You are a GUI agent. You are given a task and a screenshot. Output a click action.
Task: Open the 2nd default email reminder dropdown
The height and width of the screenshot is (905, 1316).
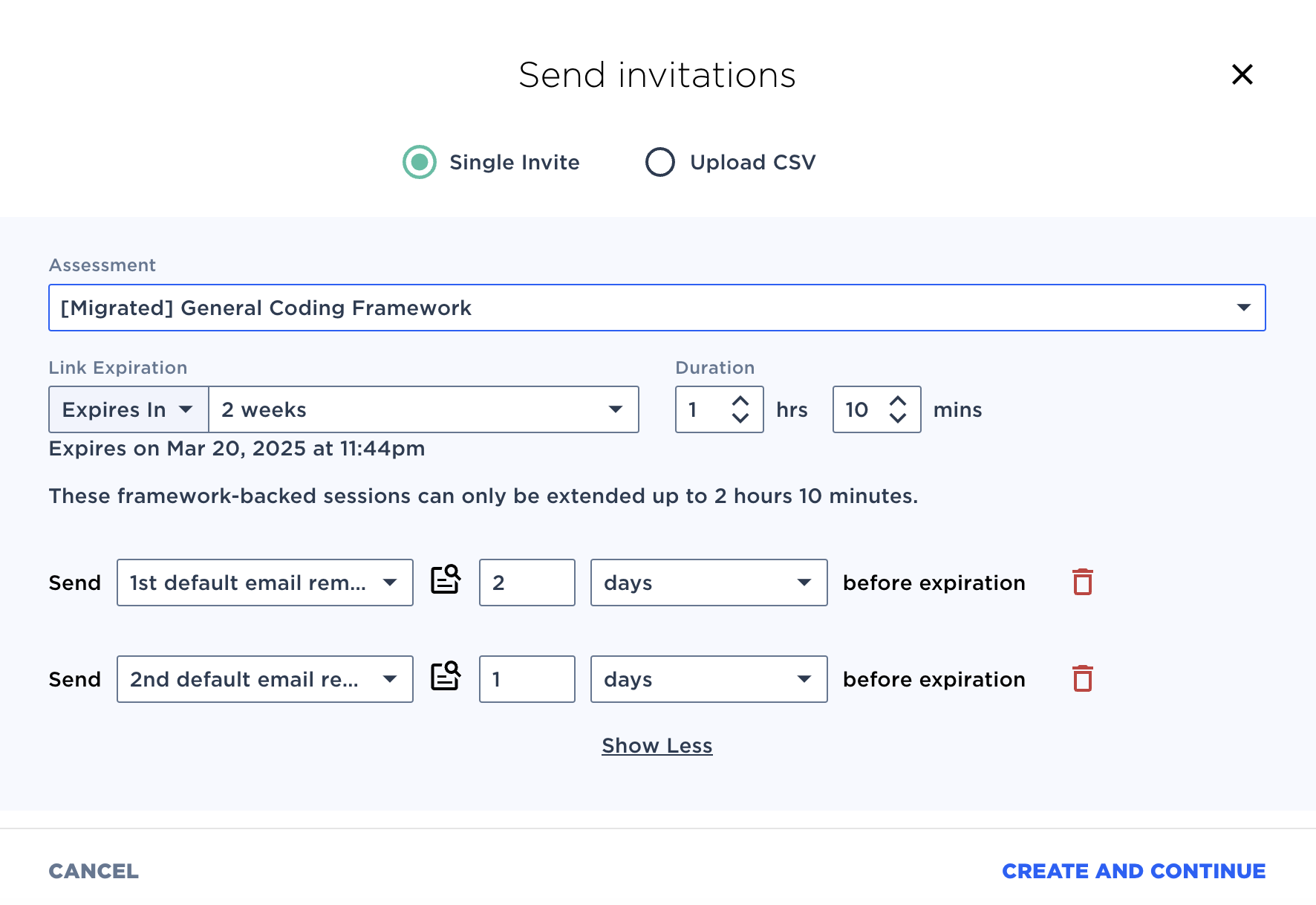(265, 679)
